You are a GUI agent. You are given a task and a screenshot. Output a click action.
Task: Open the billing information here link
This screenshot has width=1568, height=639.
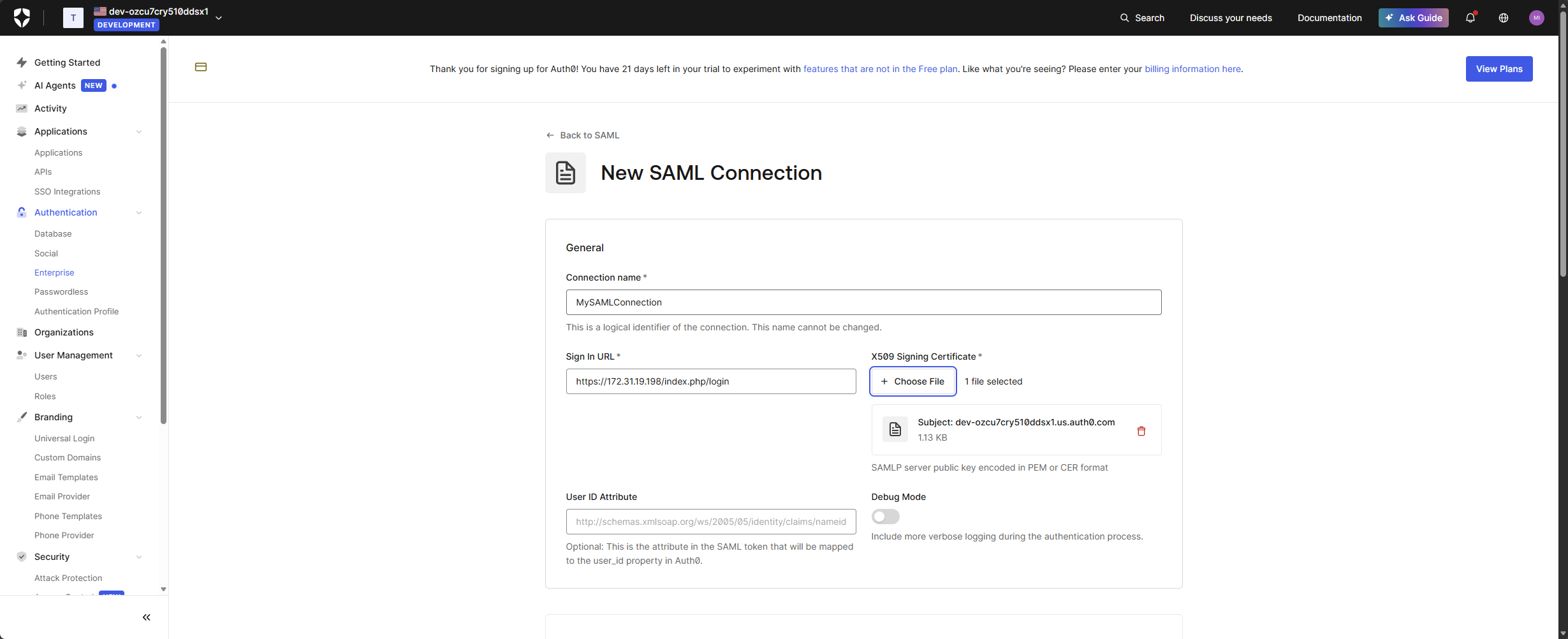[1192, 69]
